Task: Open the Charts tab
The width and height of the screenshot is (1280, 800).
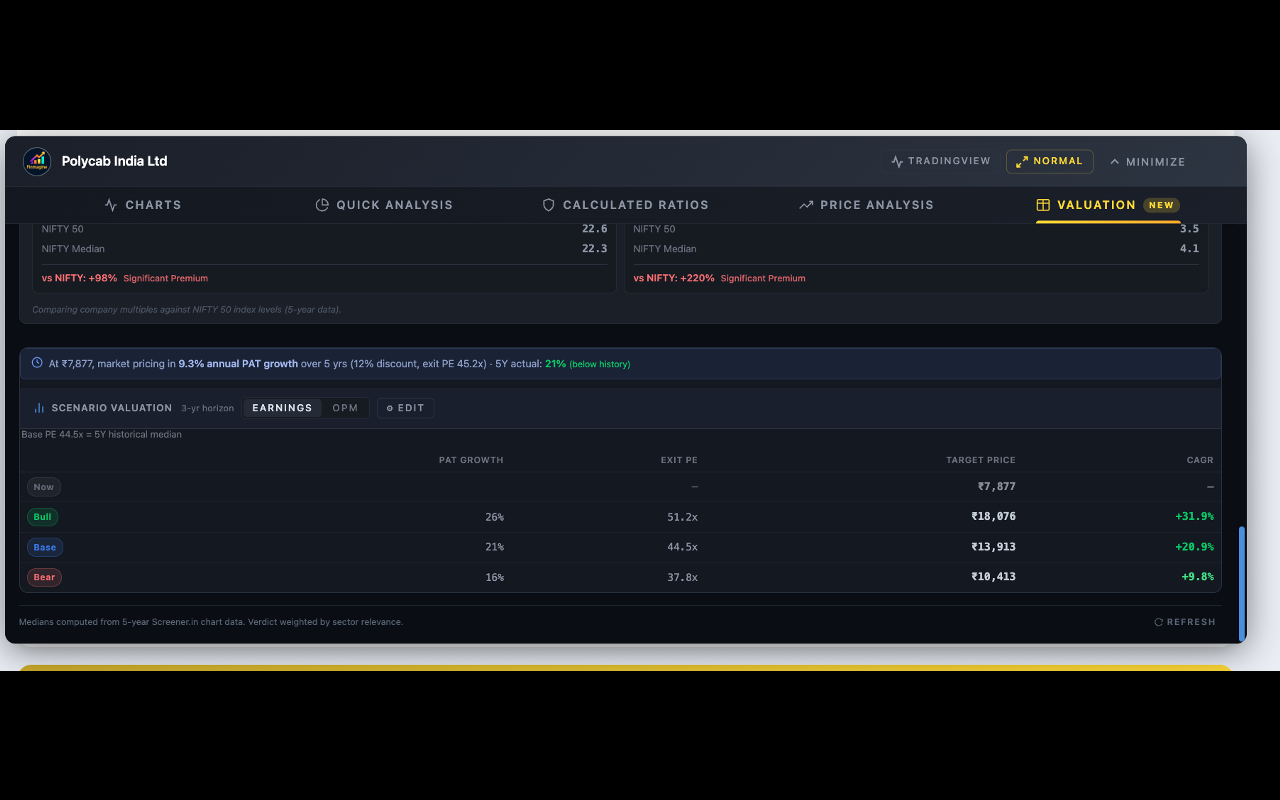Action: pos(143,205)
